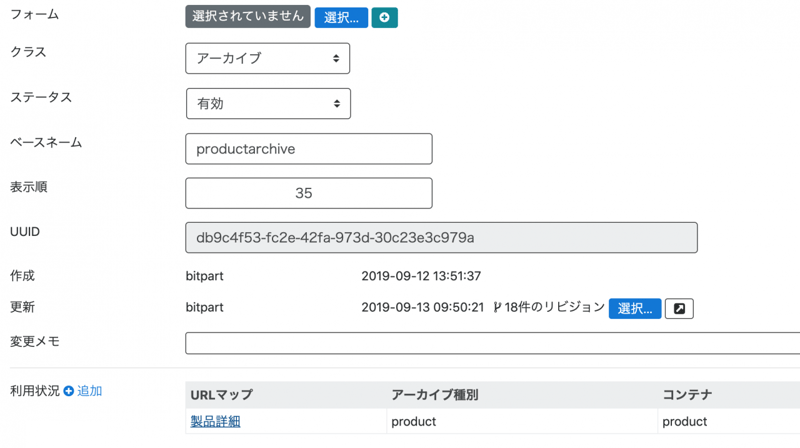Image resolution: width=800 pixels, height=448 pixels.
Task: Click the plus icon beside 利用状況
Action: [69, 391]
